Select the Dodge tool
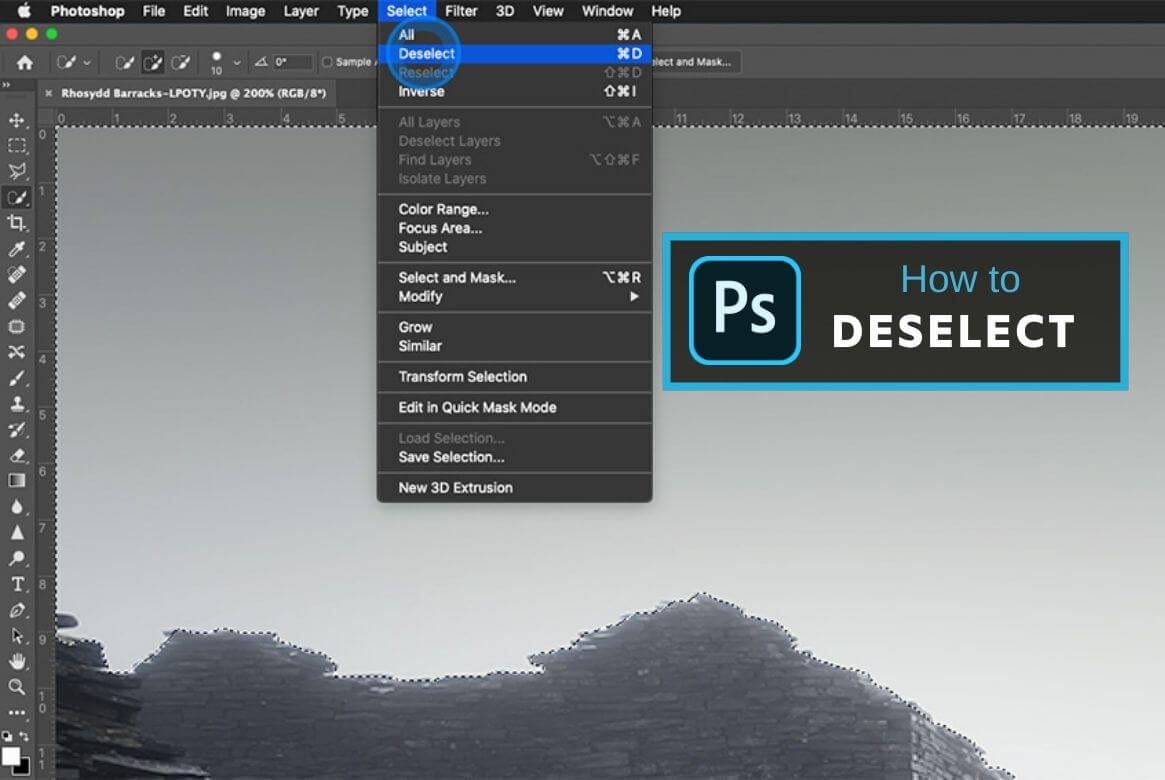 pyautogui.click(x=16, y=558)
